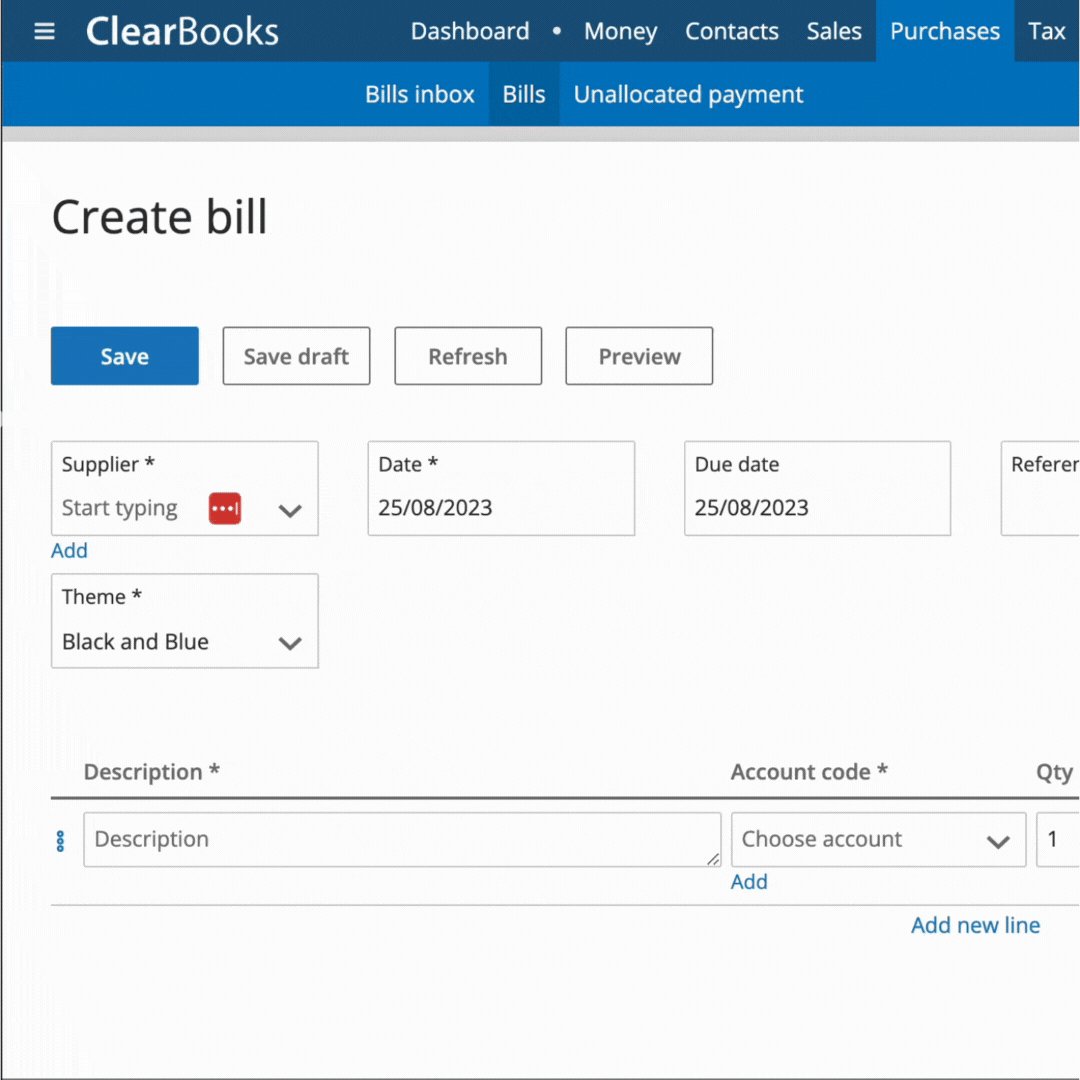The height and width of the screenshot is (1080, 1080).
Task: Open the Money menu
Action: click(x=621, y=31)
